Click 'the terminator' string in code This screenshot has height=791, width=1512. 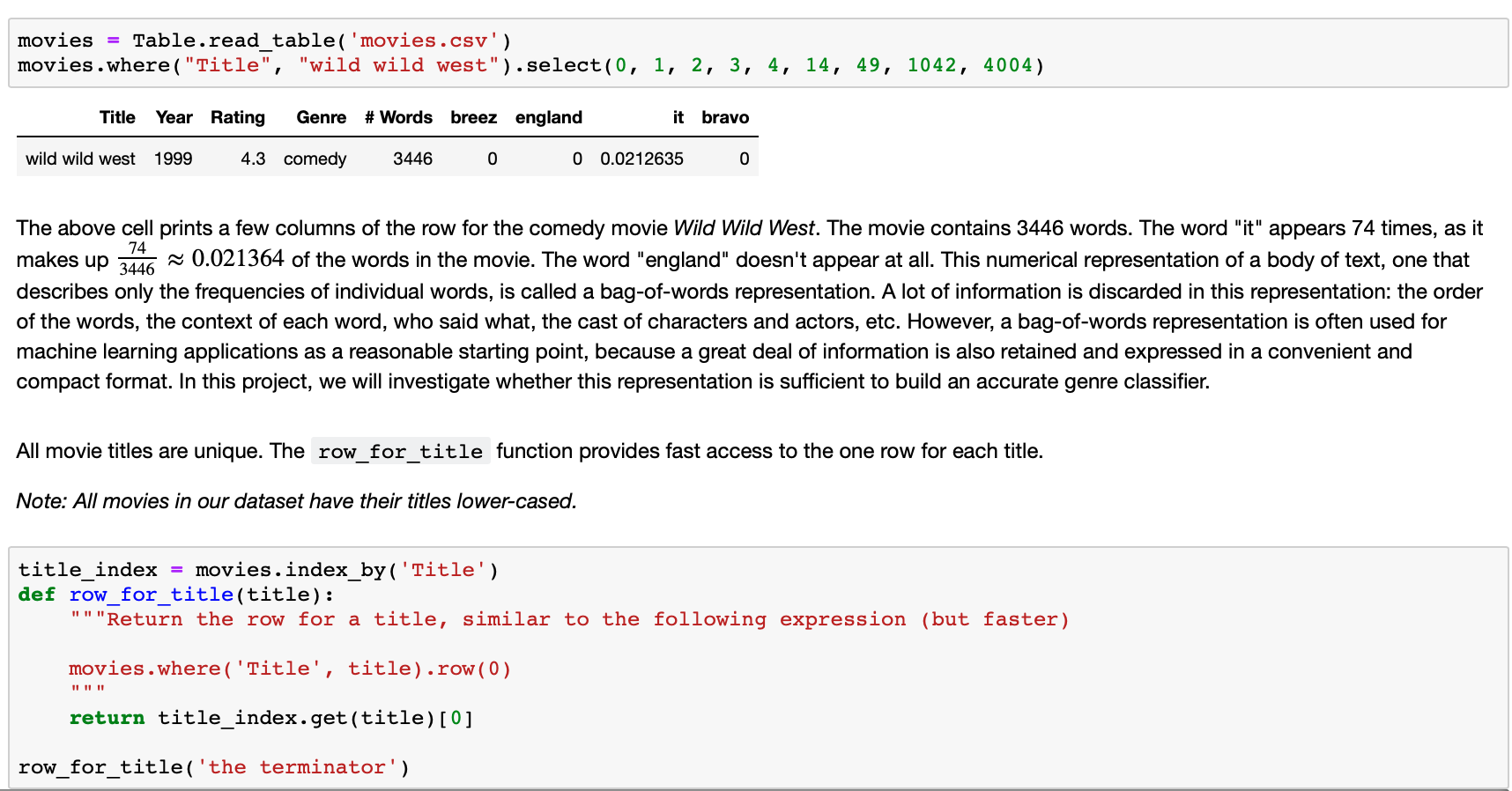point(297,767)
